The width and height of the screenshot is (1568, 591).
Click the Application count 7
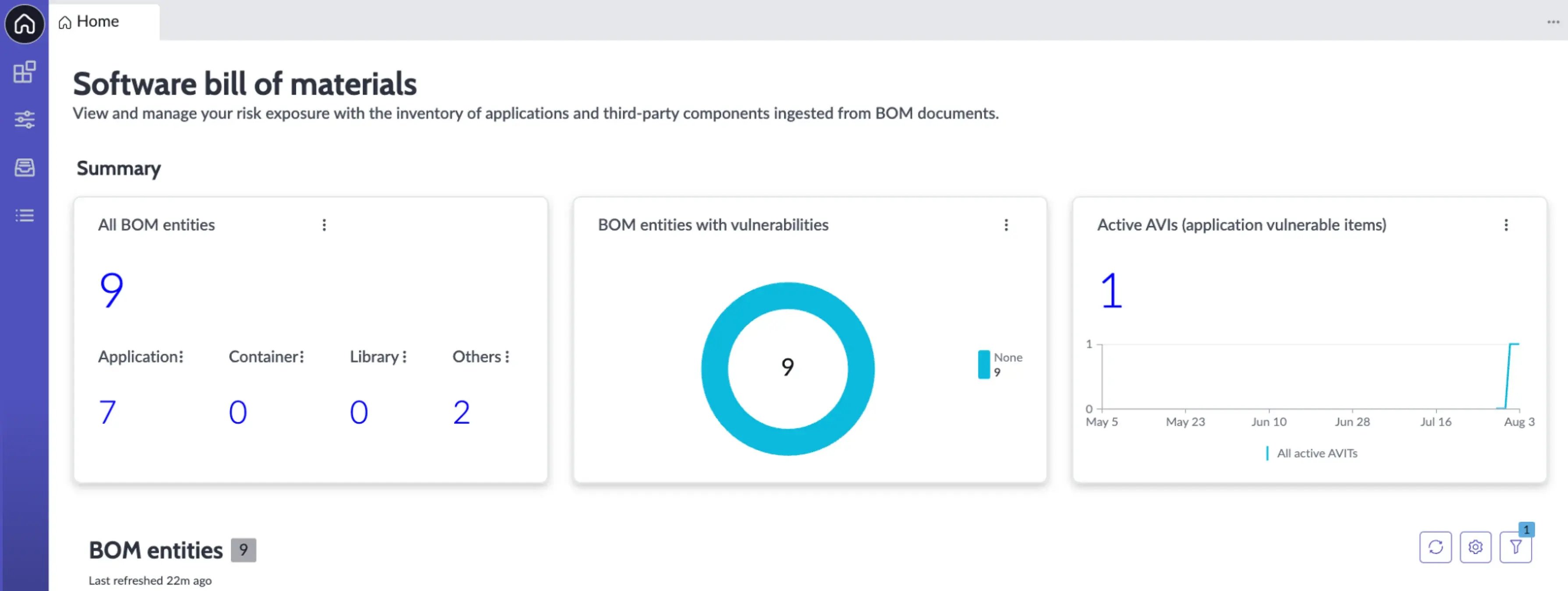107,413
